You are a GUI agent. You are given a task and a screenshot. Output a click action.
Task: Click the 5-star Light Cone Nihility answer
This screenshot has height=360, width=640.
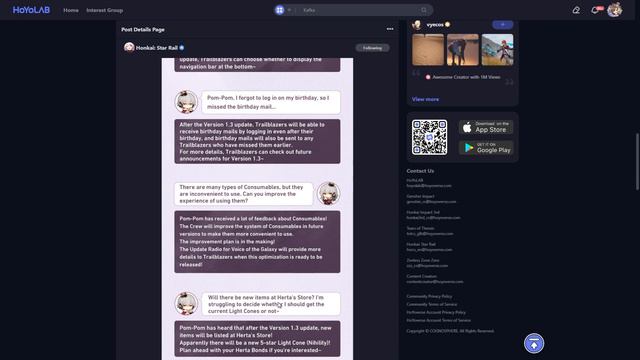click(x=257, y=339)
